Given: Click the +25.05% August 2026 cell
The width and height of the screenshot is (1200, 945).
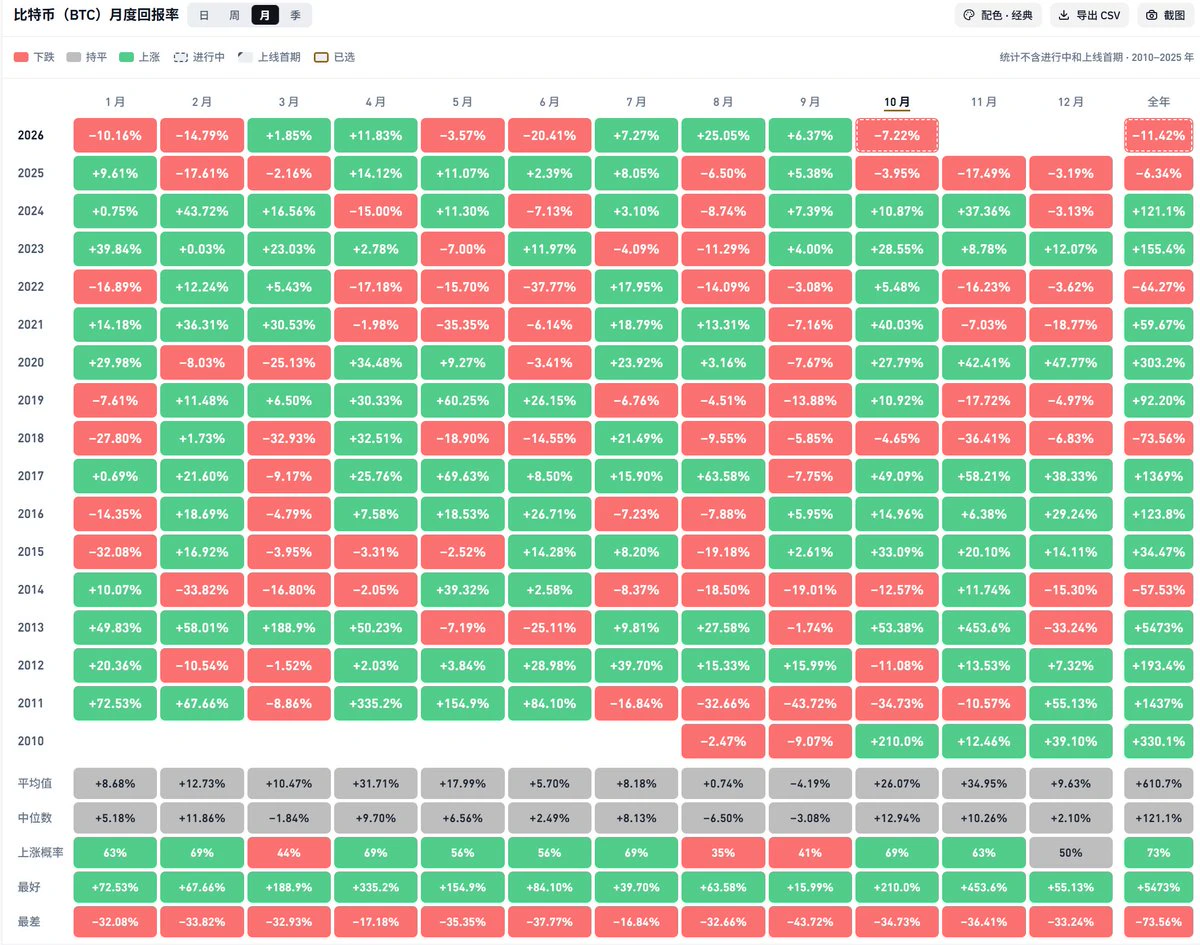Looking at the screenshot, I should point(723,135).
